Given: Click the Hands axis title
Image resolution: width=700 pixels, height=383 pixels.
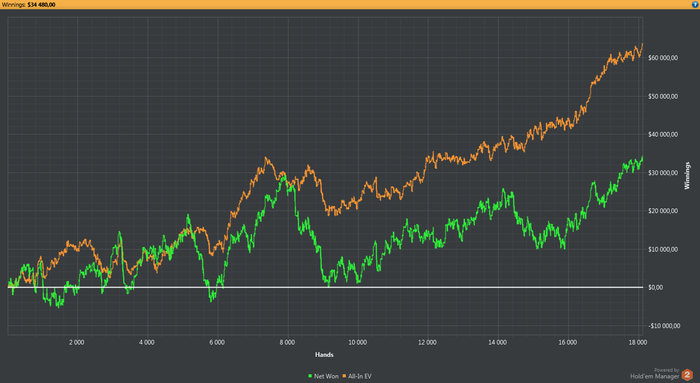Looking at the screenshot, I should point(324,355).
